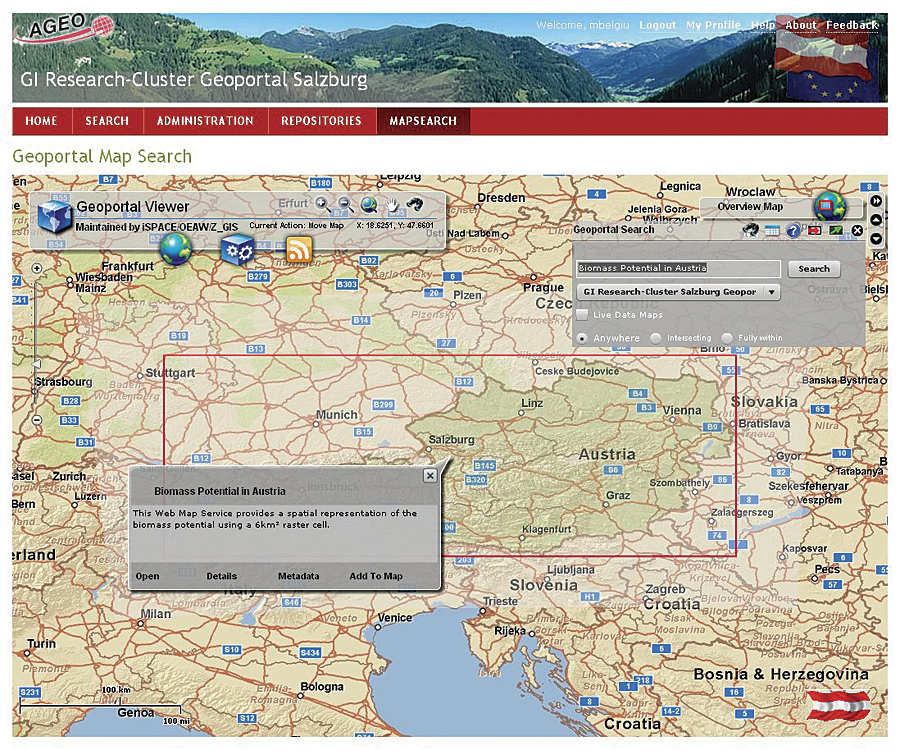The width and height of the screenshot is (900, 750).
Task: Open the large globe widget below the viewer
Action: click(x=176, y=249)
